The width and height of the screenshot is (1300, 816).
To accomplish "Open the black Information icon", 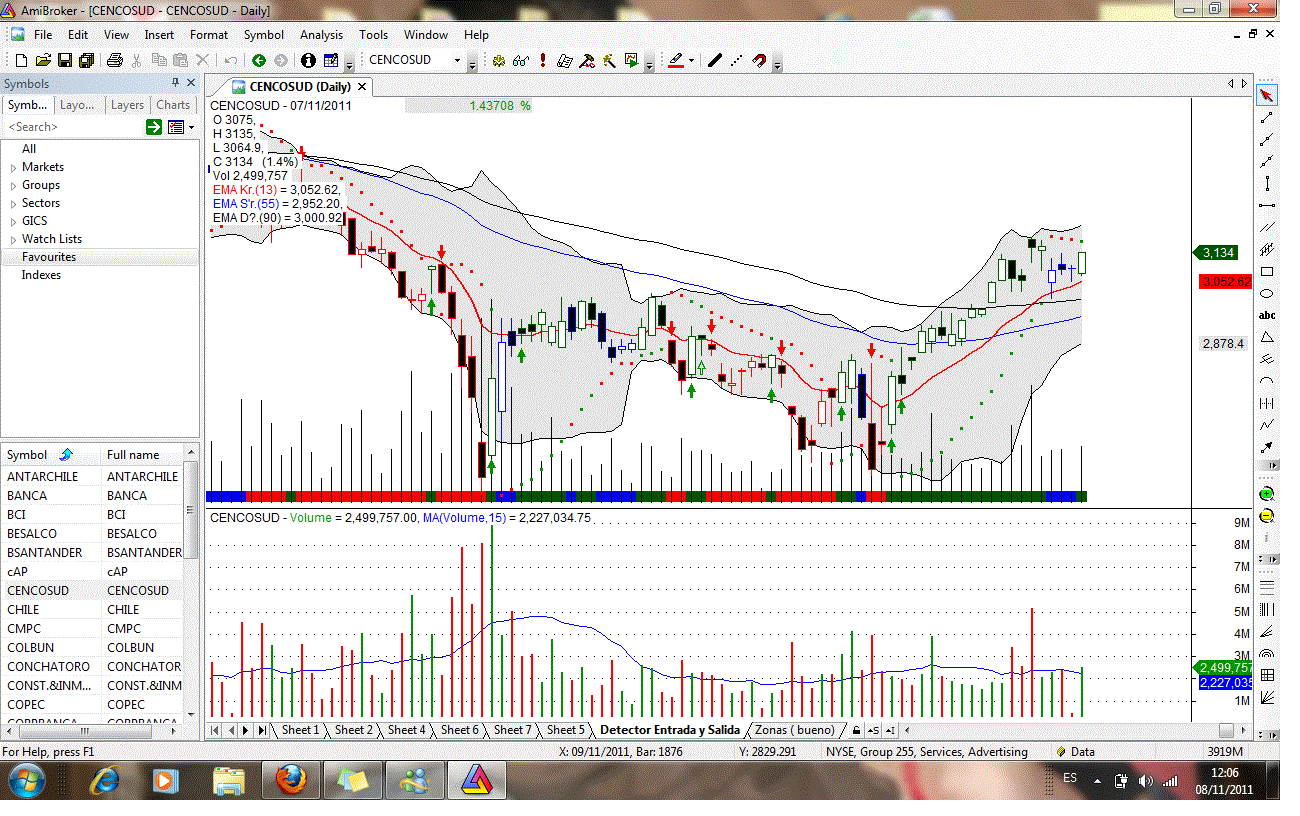I will pos(308,61).
